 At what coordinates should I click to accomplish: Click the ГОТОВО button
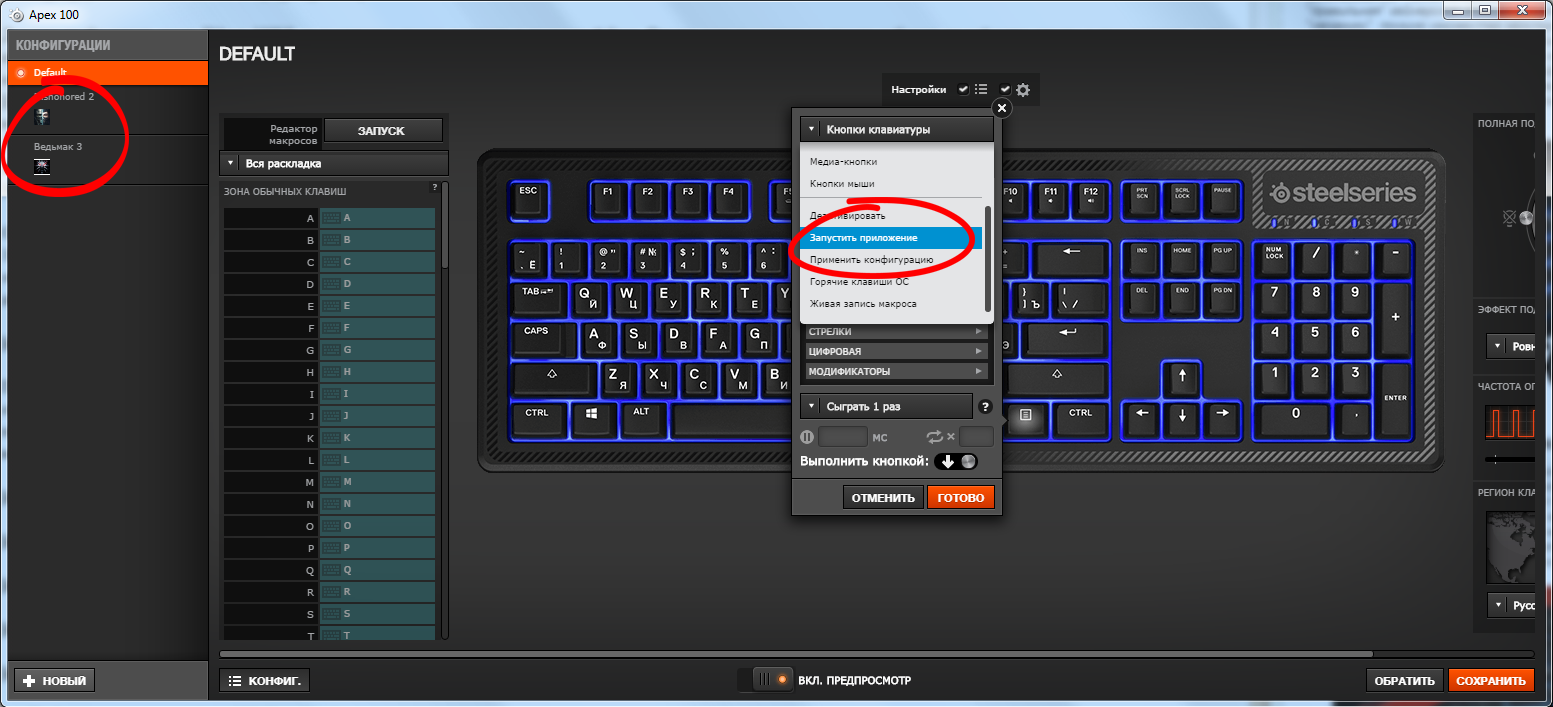point(961,497)
